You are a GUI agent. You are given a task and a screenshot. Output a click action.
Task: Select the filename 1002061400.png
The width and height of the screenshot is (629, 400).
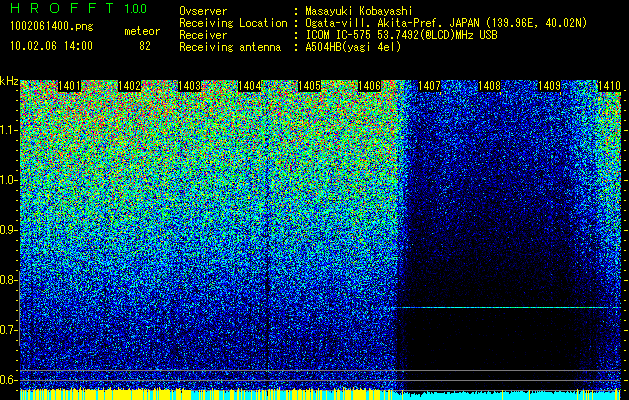(52, 27)
